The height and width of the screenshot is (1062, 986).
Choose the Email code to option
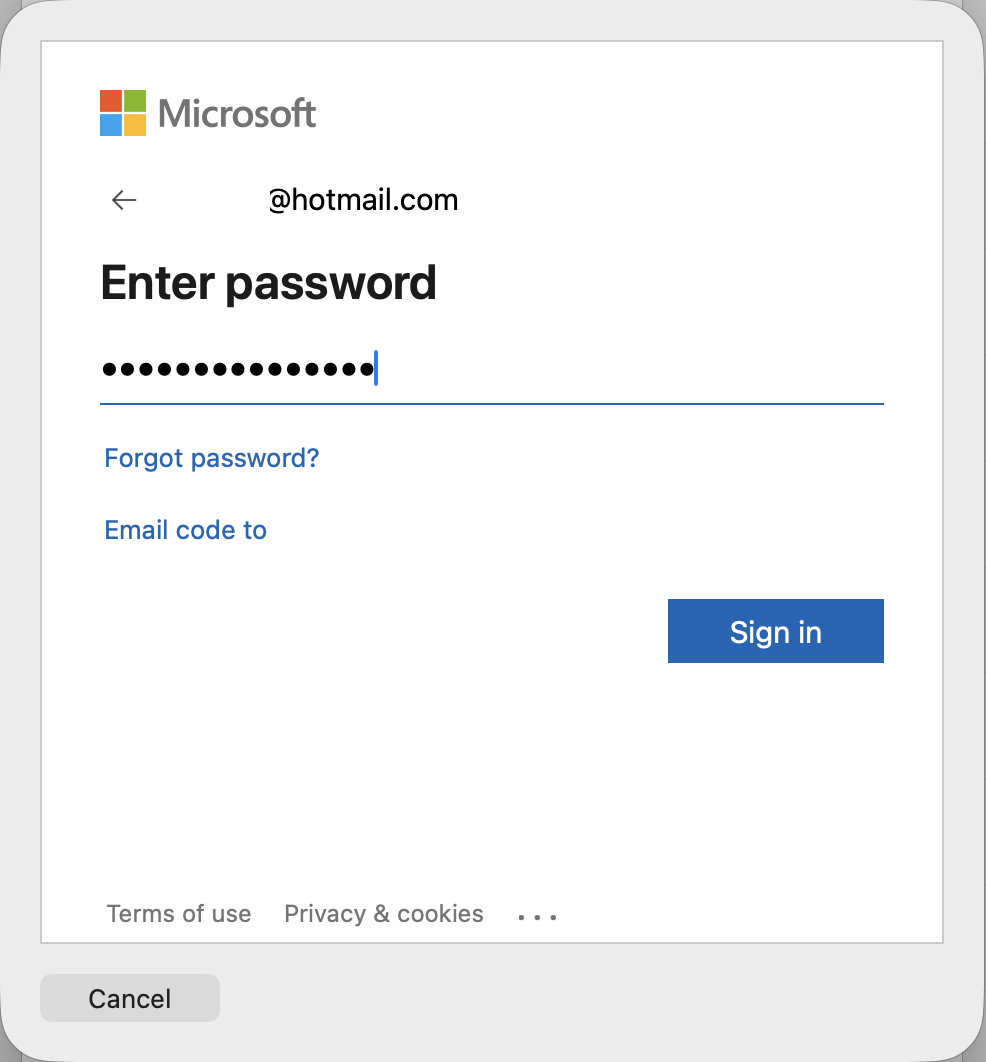click(x=185, y=530)
